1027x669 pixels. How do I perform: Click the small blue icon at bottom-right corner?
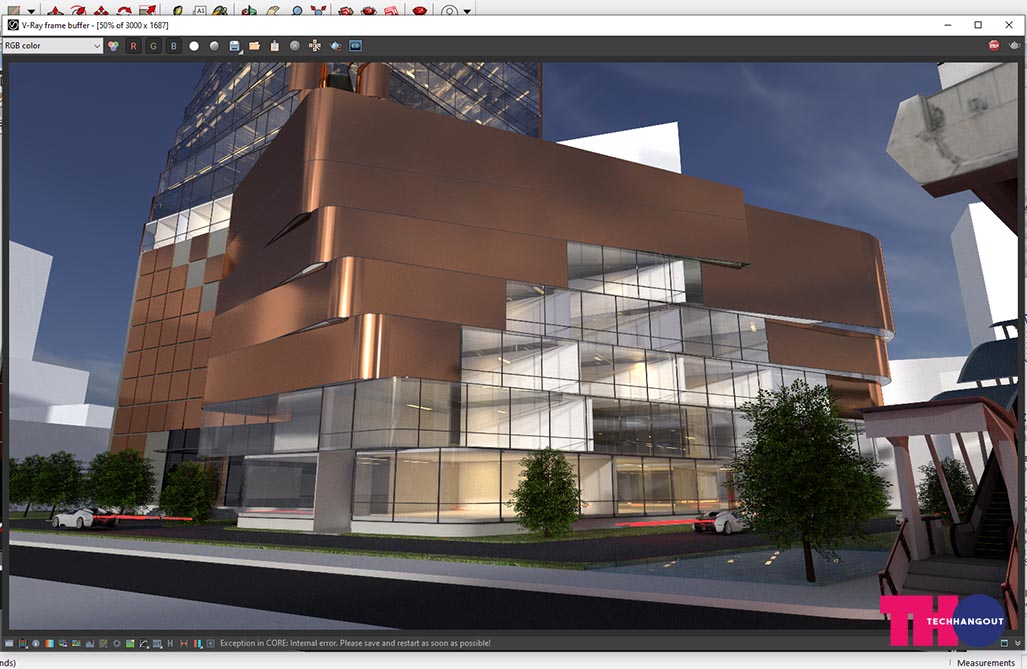1004,643
